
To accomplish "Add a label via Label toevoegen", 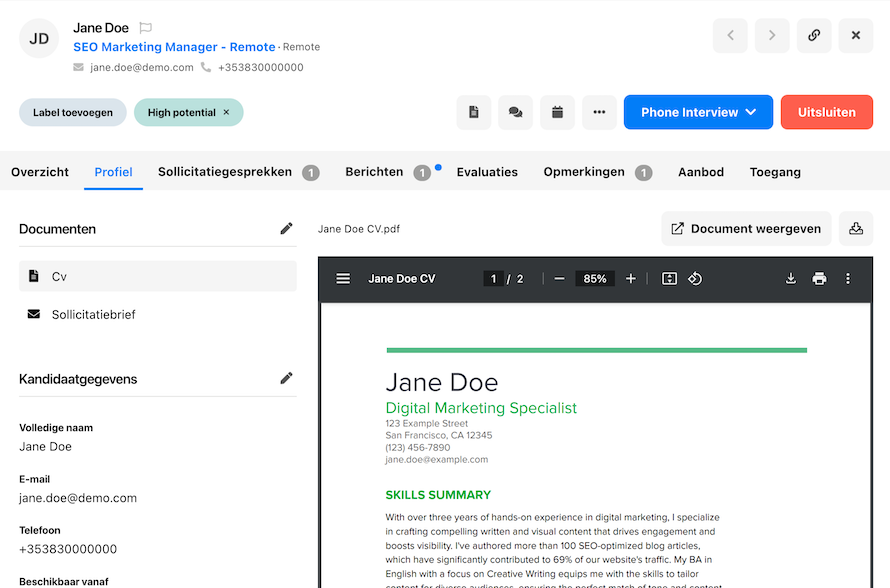I will click(73, 112).
